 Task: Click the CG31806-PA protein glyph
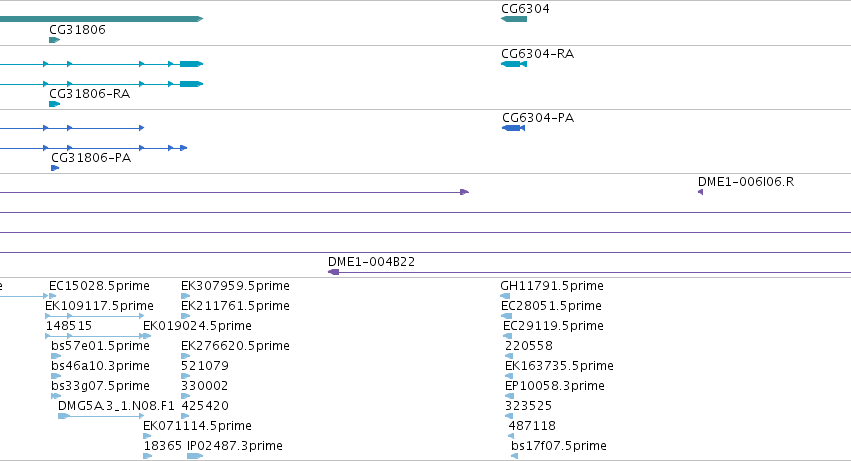point(55,168)
